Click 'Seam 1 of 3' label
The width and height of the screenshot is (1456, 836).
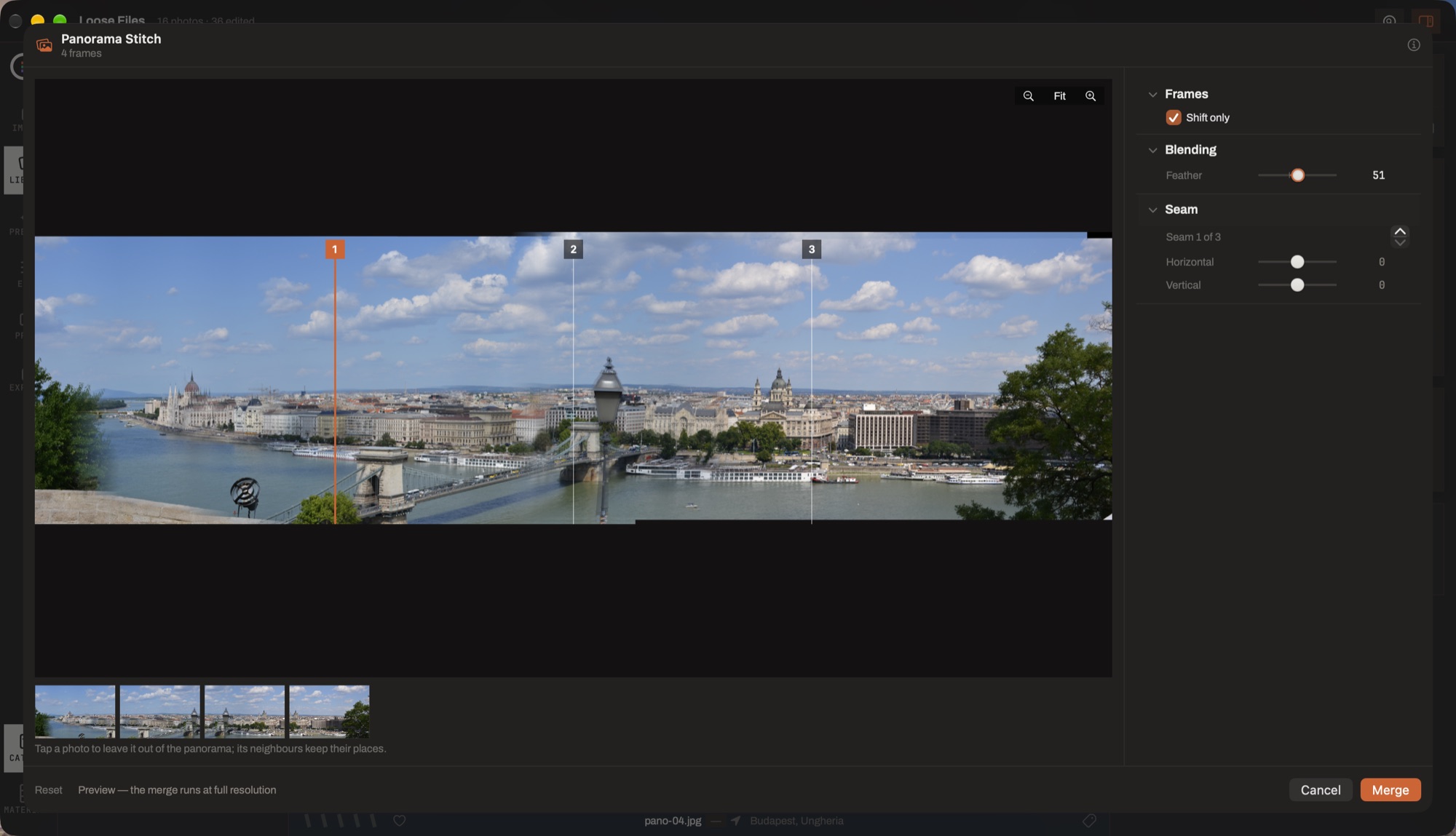tap(1192, 237)
